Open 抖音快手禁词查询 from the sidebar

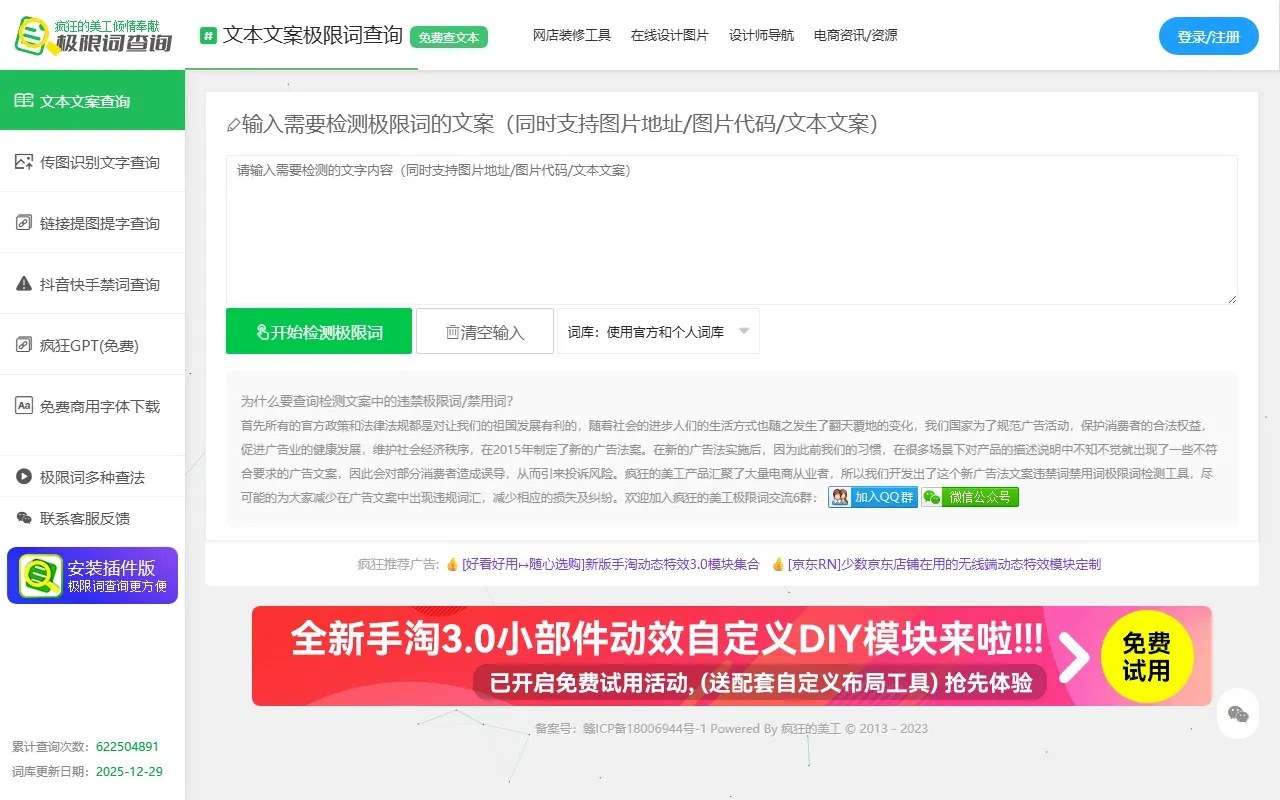[92, 283]
